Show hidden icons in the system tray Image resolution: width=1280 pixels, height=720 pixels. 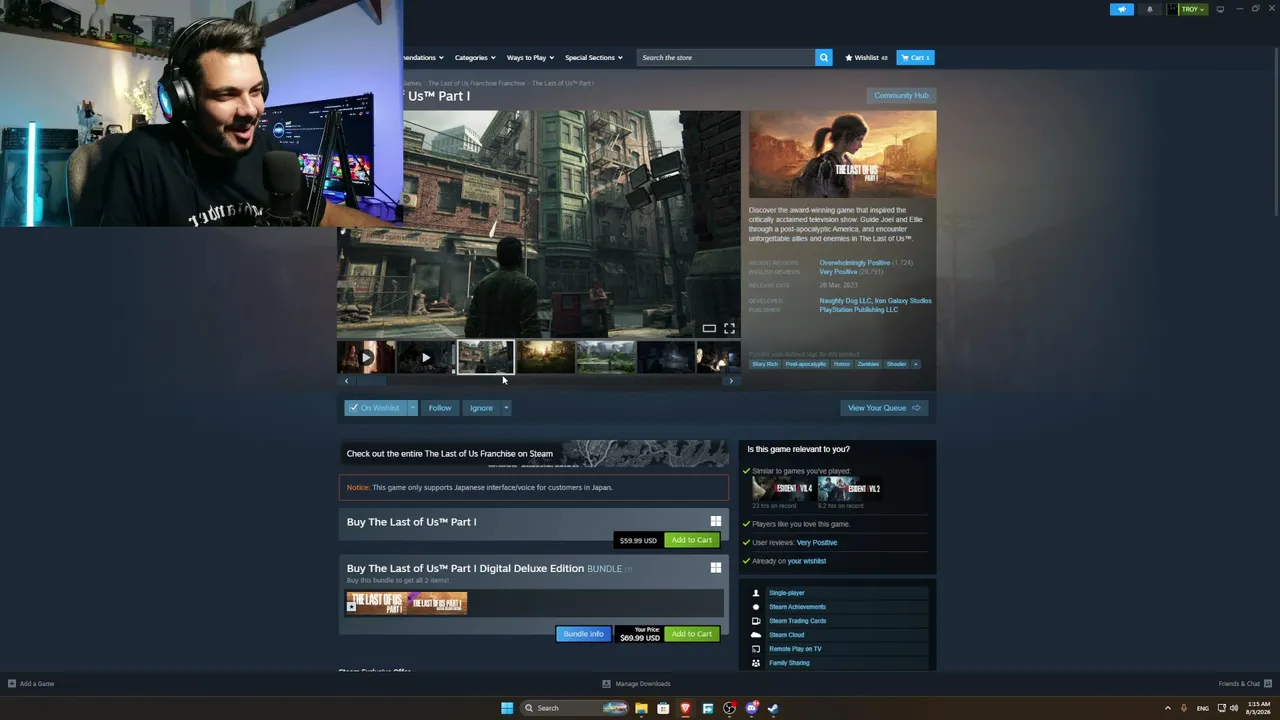pyautogui.click(x=1167, y=708)
